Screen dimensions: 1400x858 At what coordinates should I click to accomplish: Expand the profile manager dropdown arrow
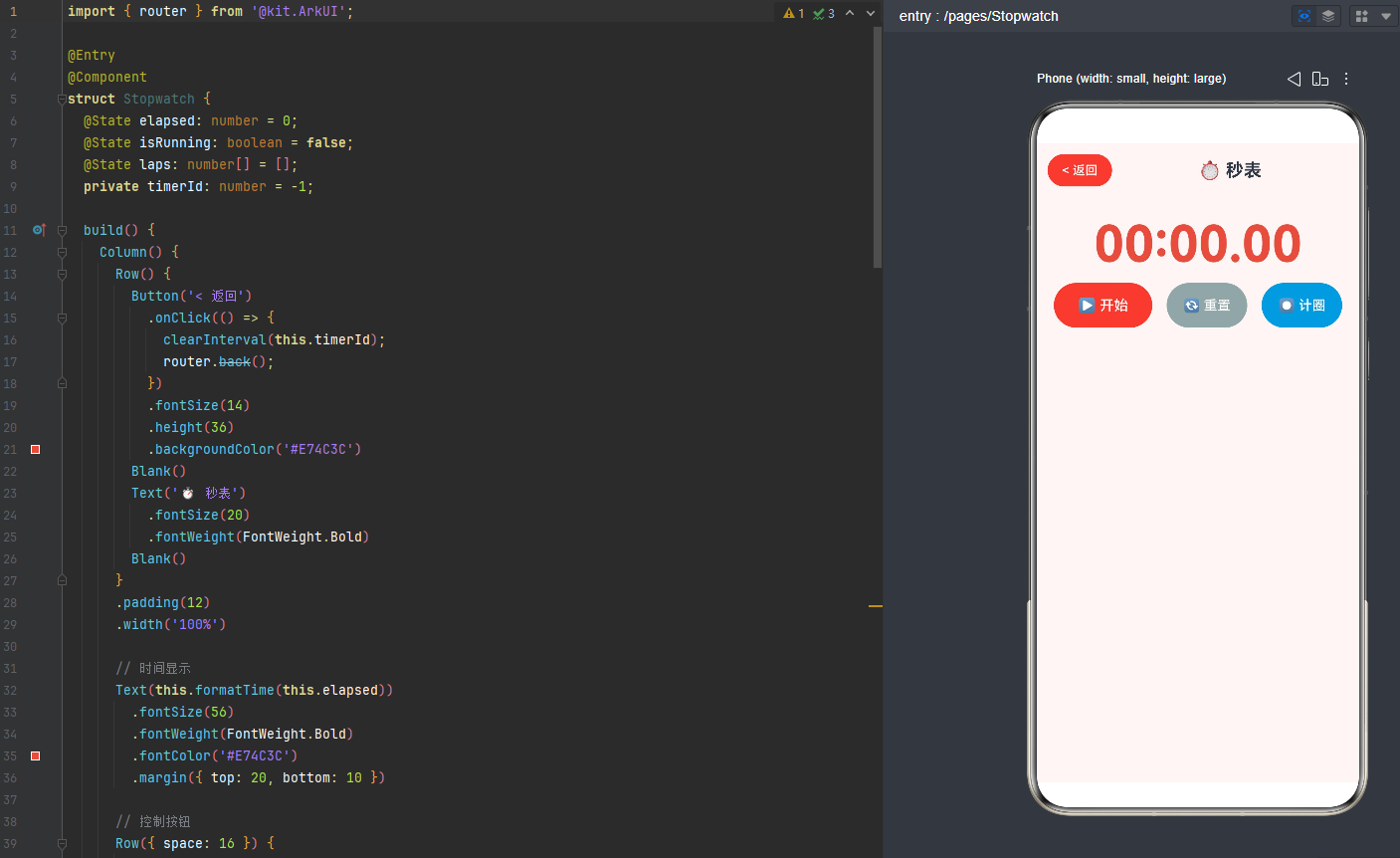click(1386, 16)
